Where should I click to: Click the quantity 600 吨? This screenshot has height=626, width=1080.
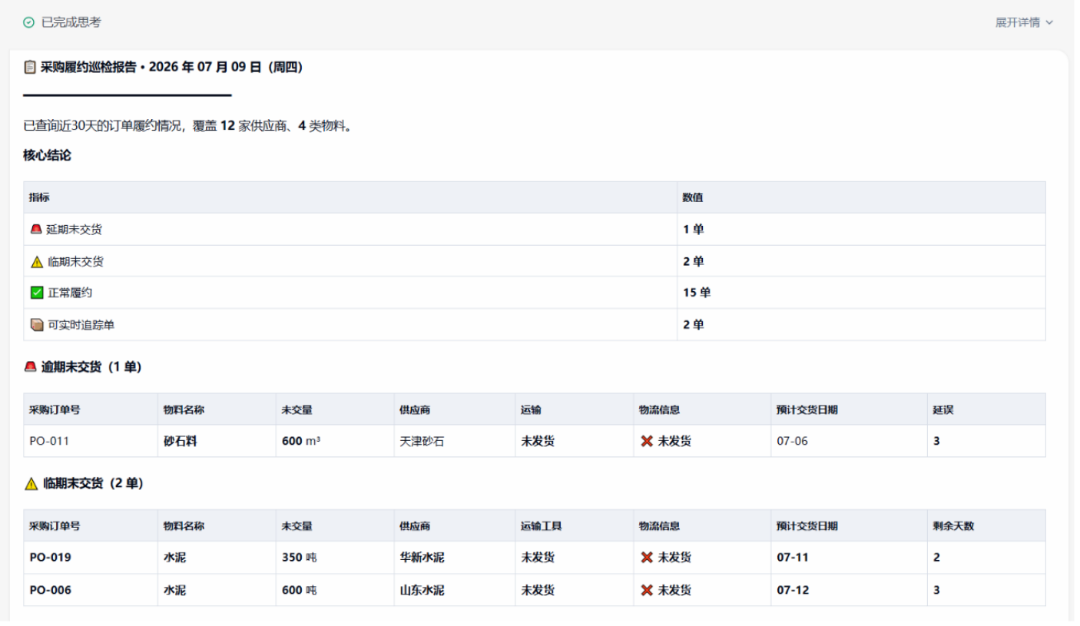[299, 590]
